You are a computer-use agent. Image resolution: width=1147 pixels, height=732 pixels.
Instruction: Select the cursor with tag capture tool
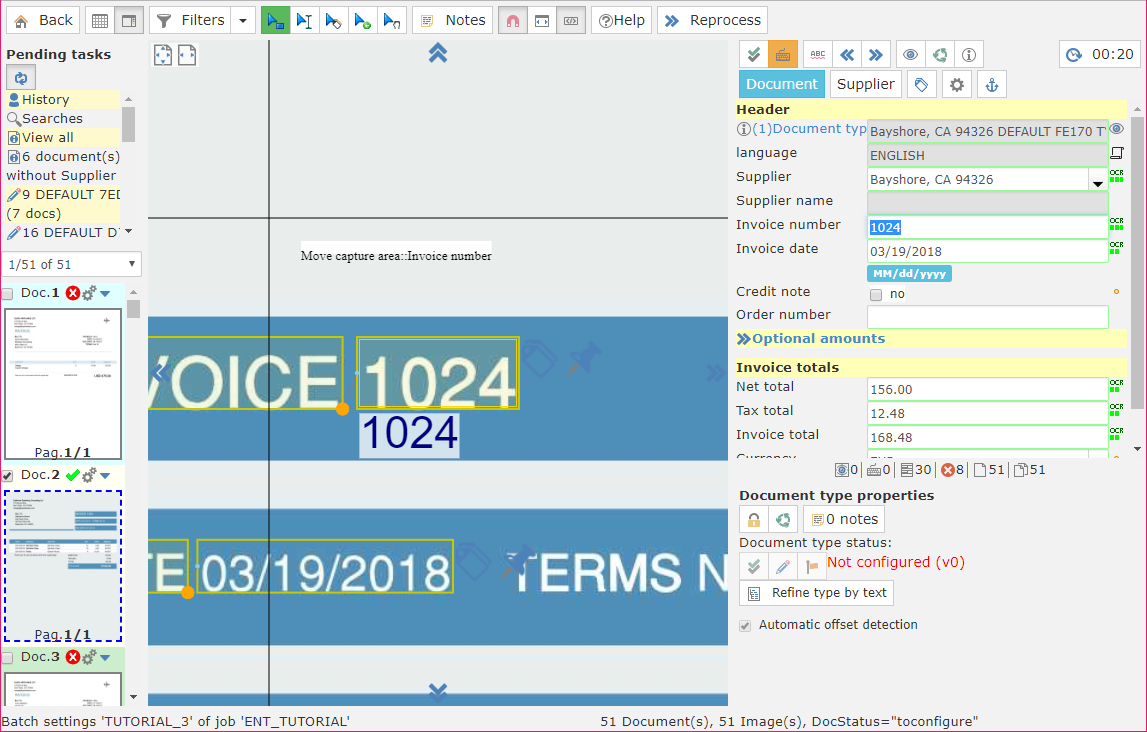tap(334, 20)
